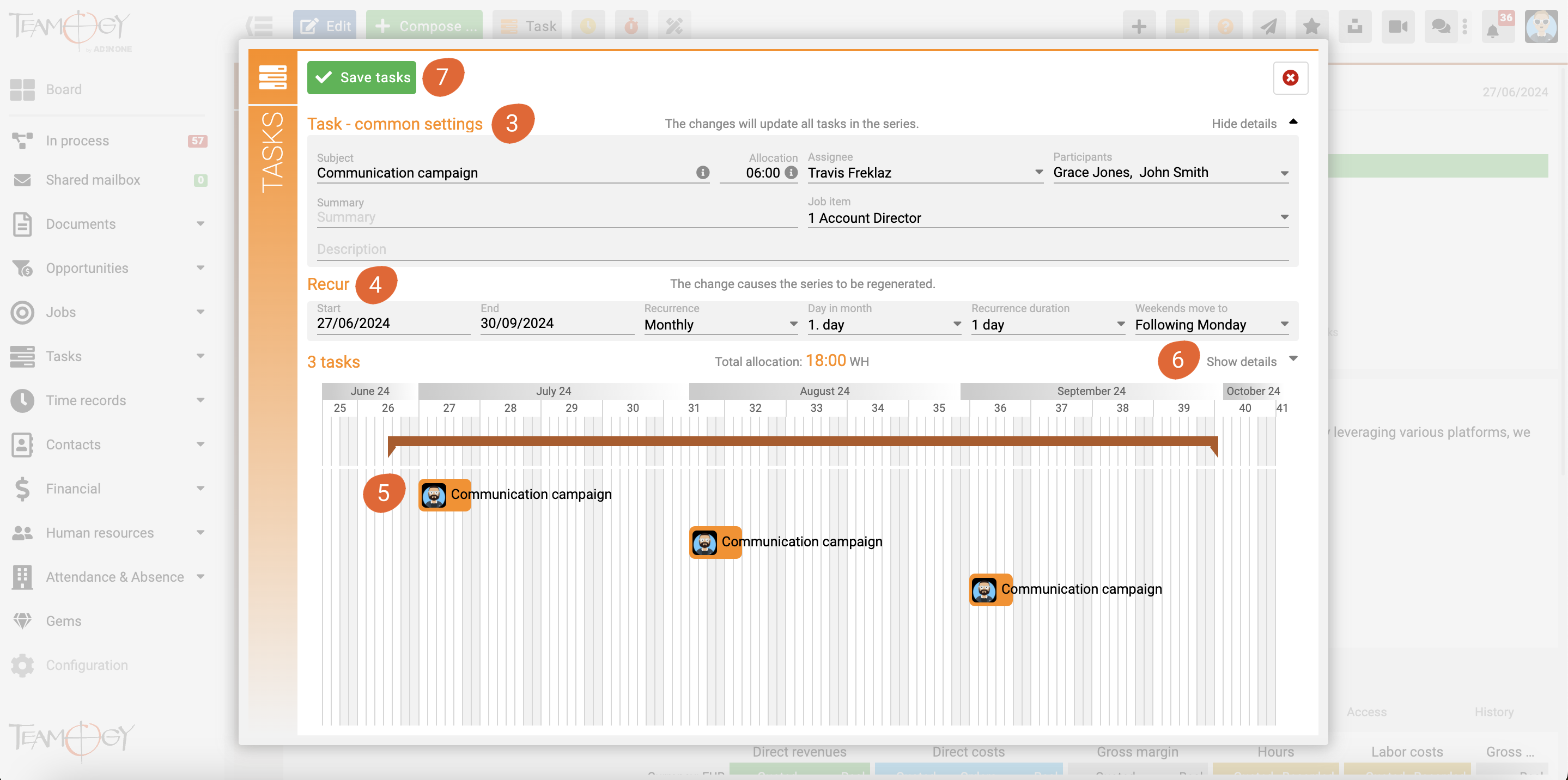Click the brown recurrence range bar

[x=803, y=442]
